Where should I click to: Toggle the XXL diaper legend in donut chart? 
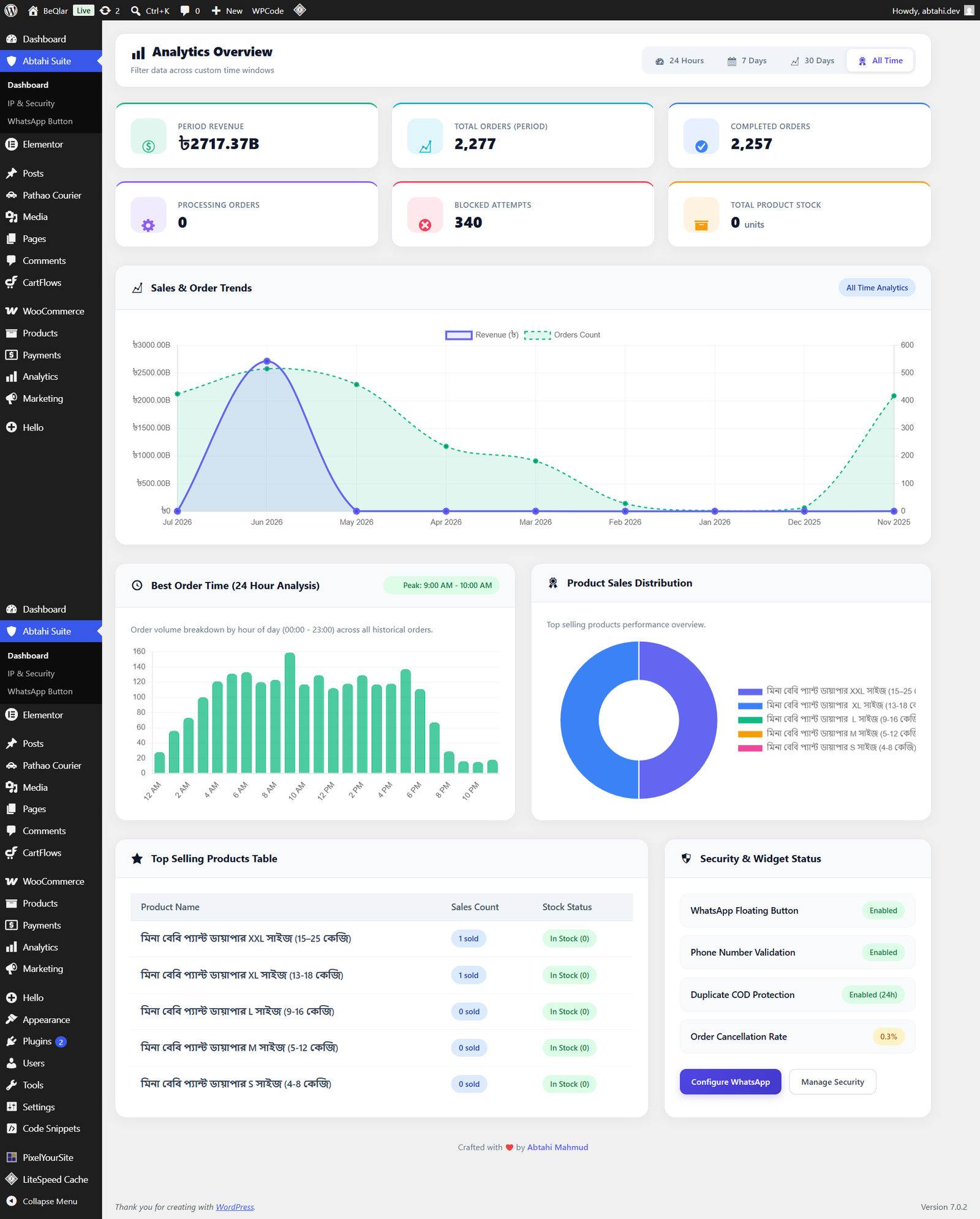(x=827, y=691)
